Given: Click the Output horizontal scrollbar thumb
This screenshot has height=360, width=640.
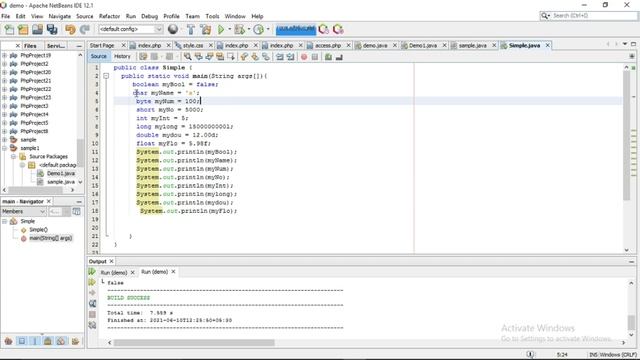Looking at the screenshot, I should click(194, 343).
